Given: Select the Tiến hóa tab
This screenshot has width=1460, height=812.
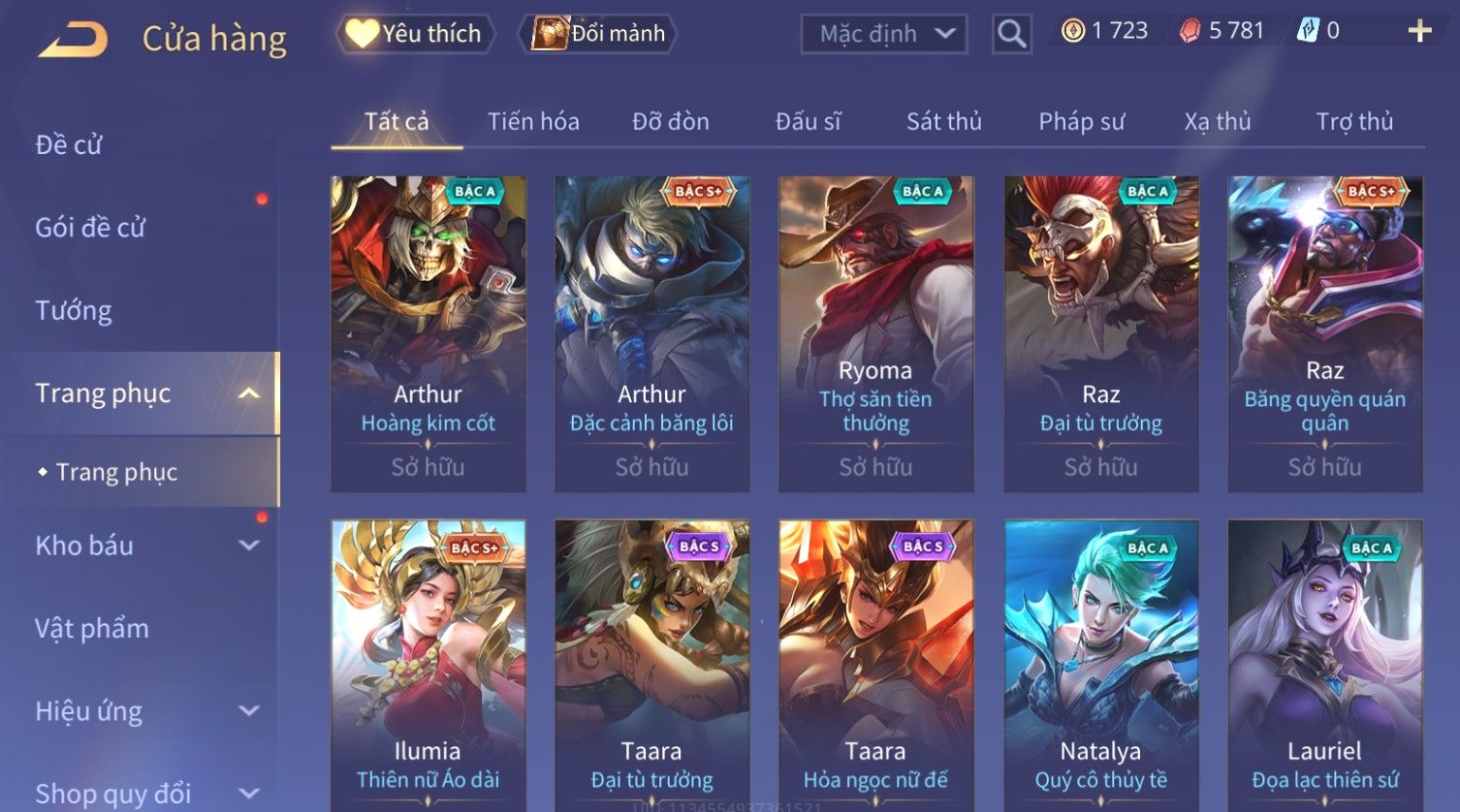Looking at the screenshot, I should 533,121.
